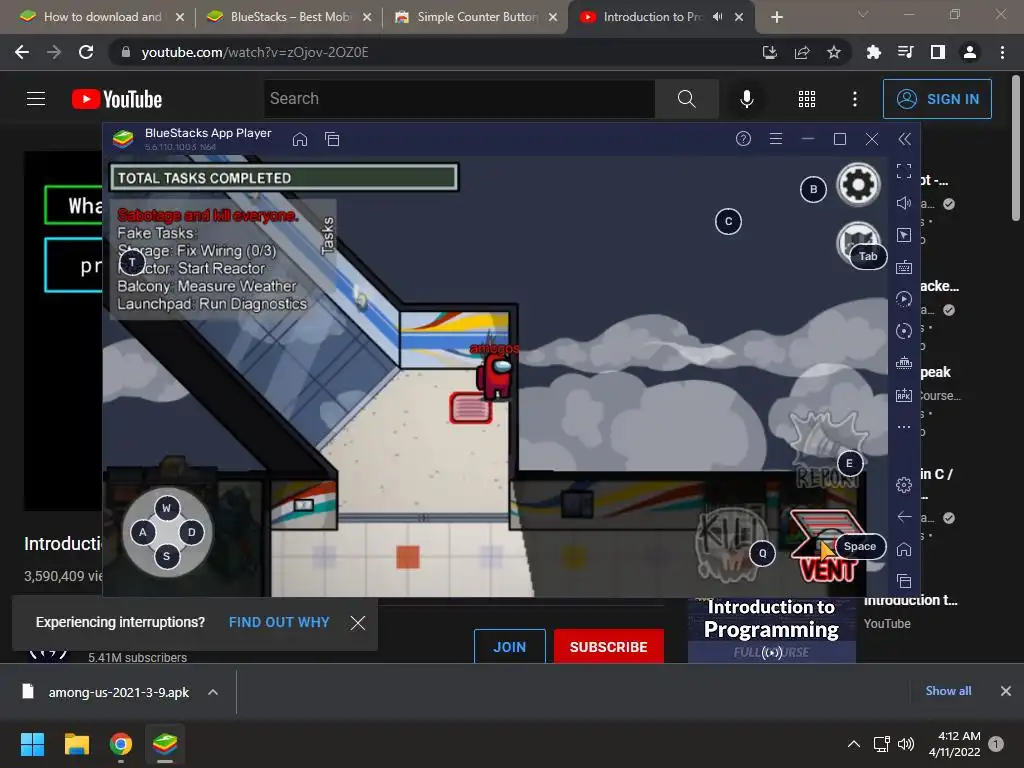This screenshot has height=768, width=1024.
Task: Open the Windows Start menu
Action: (32, 744)
